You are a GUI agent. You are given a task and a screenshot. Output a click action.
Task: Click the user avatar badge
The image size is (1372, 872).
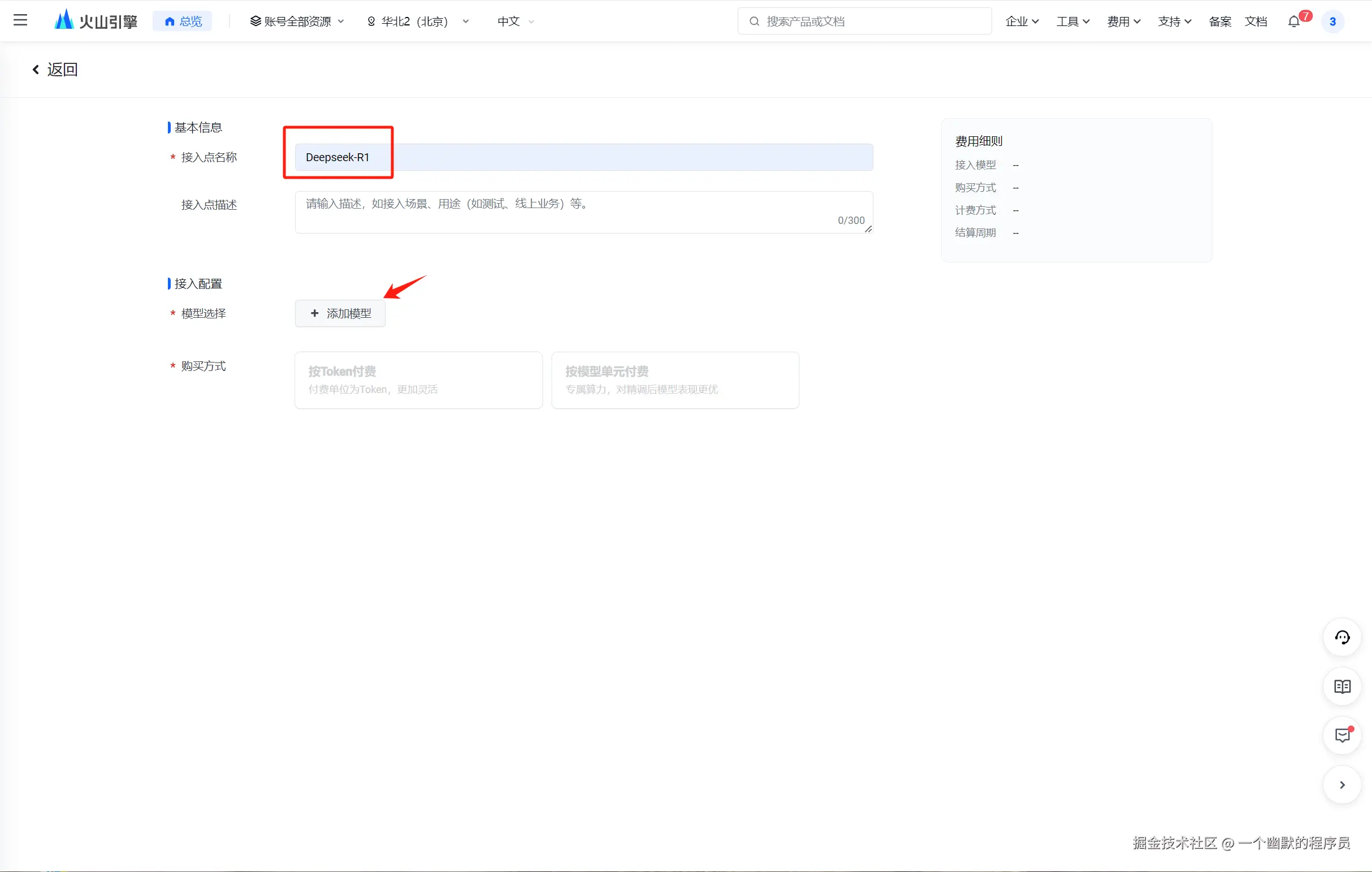tap(1332, 21)
